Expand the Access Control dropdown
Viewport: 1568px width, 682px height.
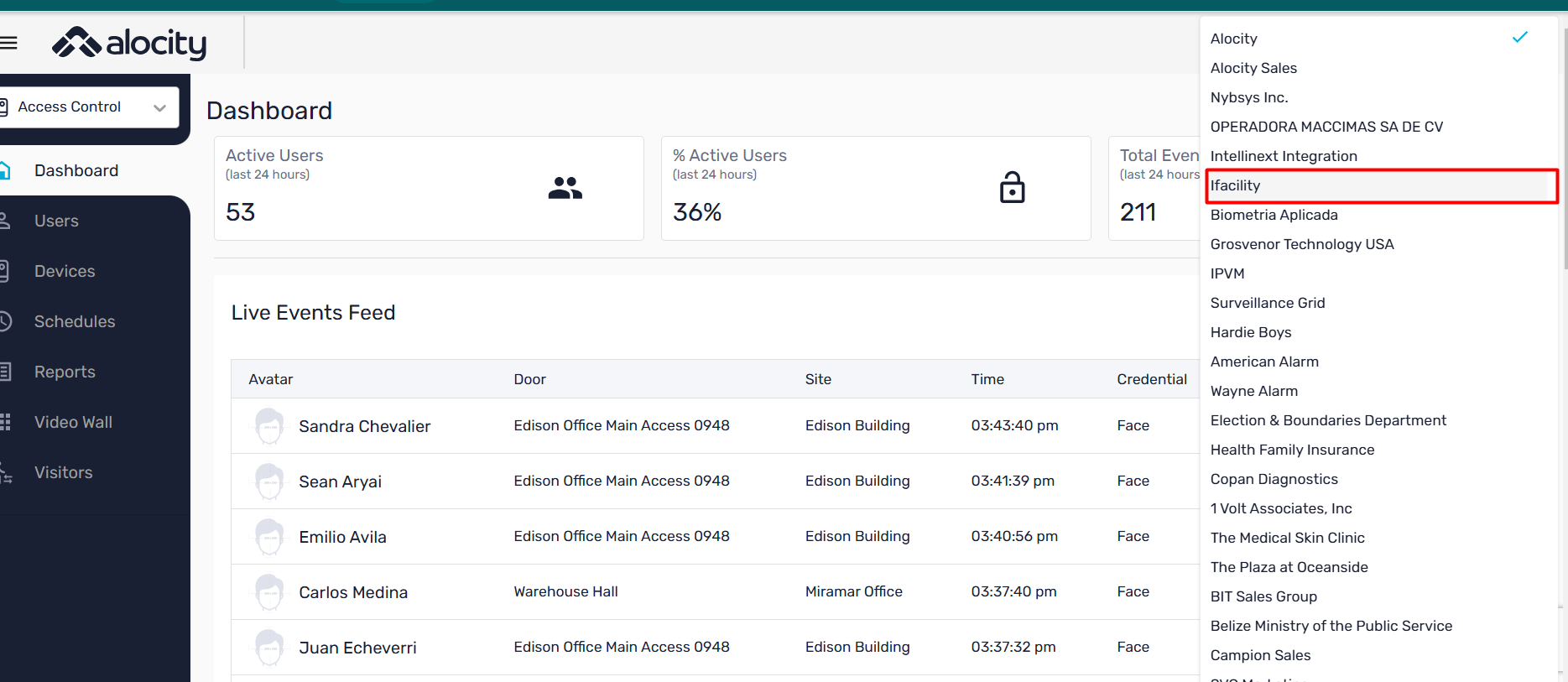click(89, 107)
